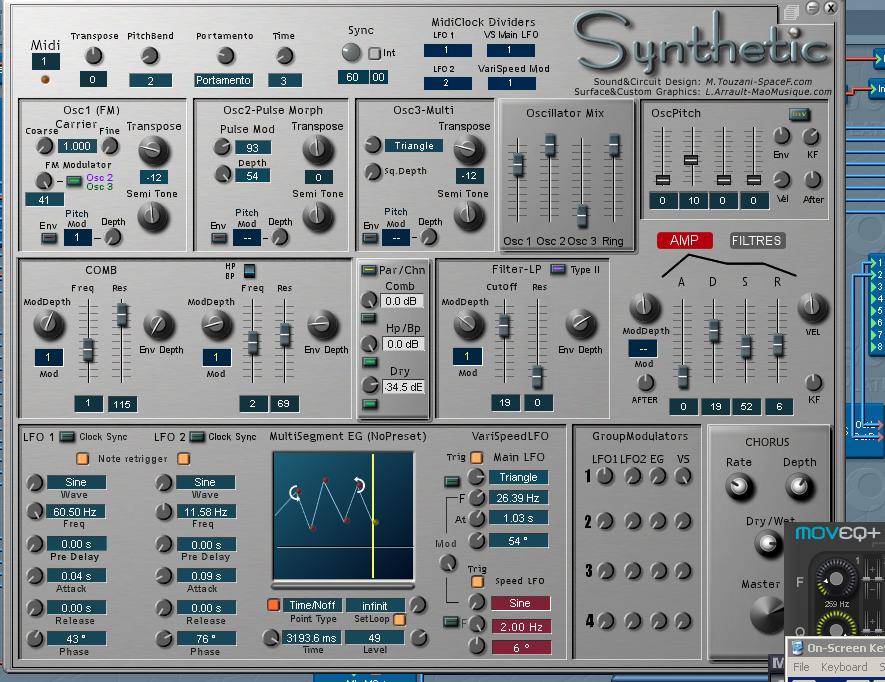Click the PitchBend knob
Screen dimensions: 885x682
(150, 56)
